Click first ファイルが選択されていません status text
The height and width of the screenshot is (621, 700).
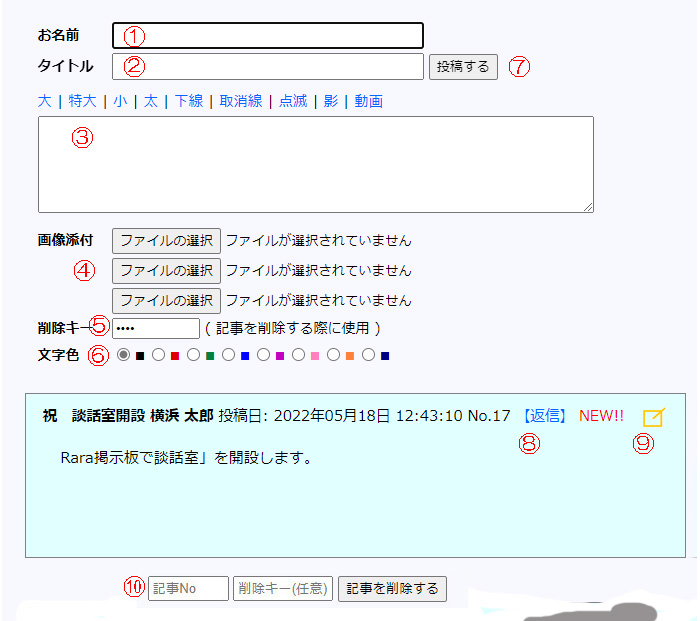tap(318, 241)
